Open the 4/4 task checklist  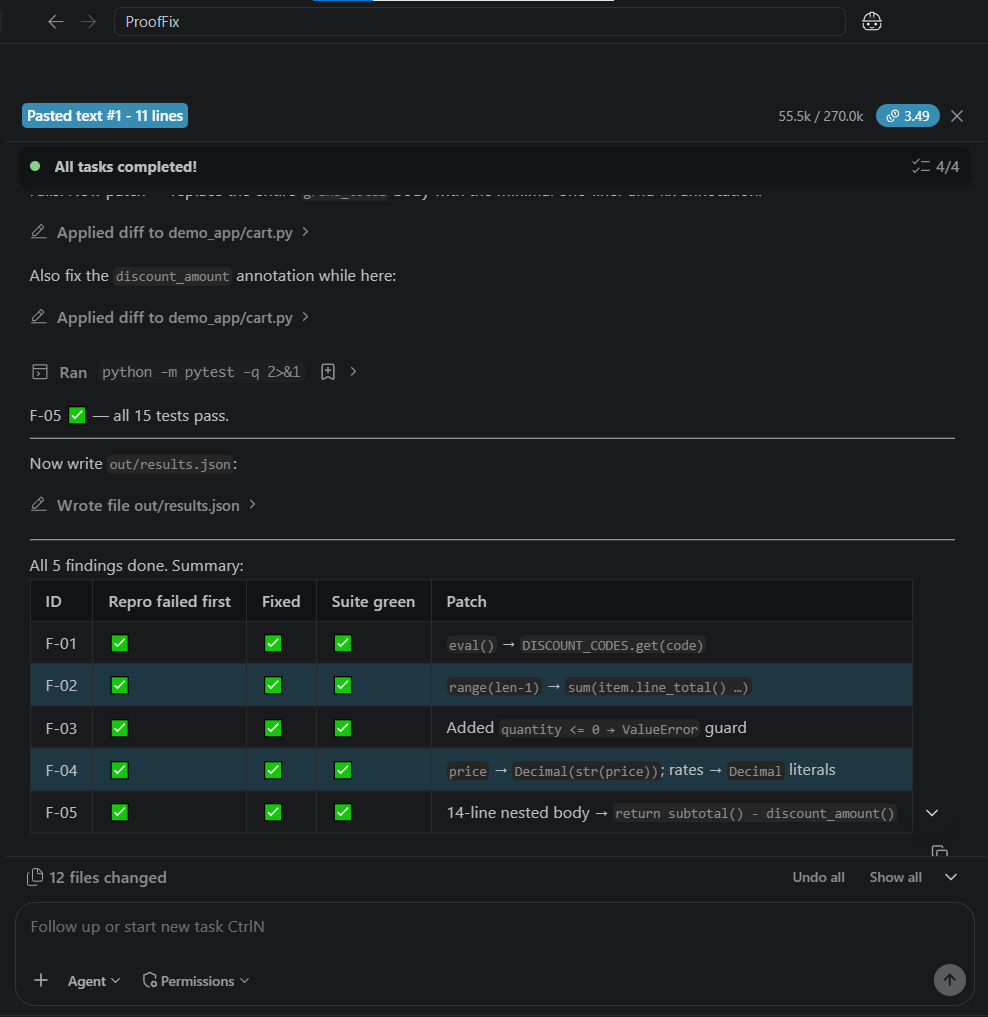(x=935, y=167)
